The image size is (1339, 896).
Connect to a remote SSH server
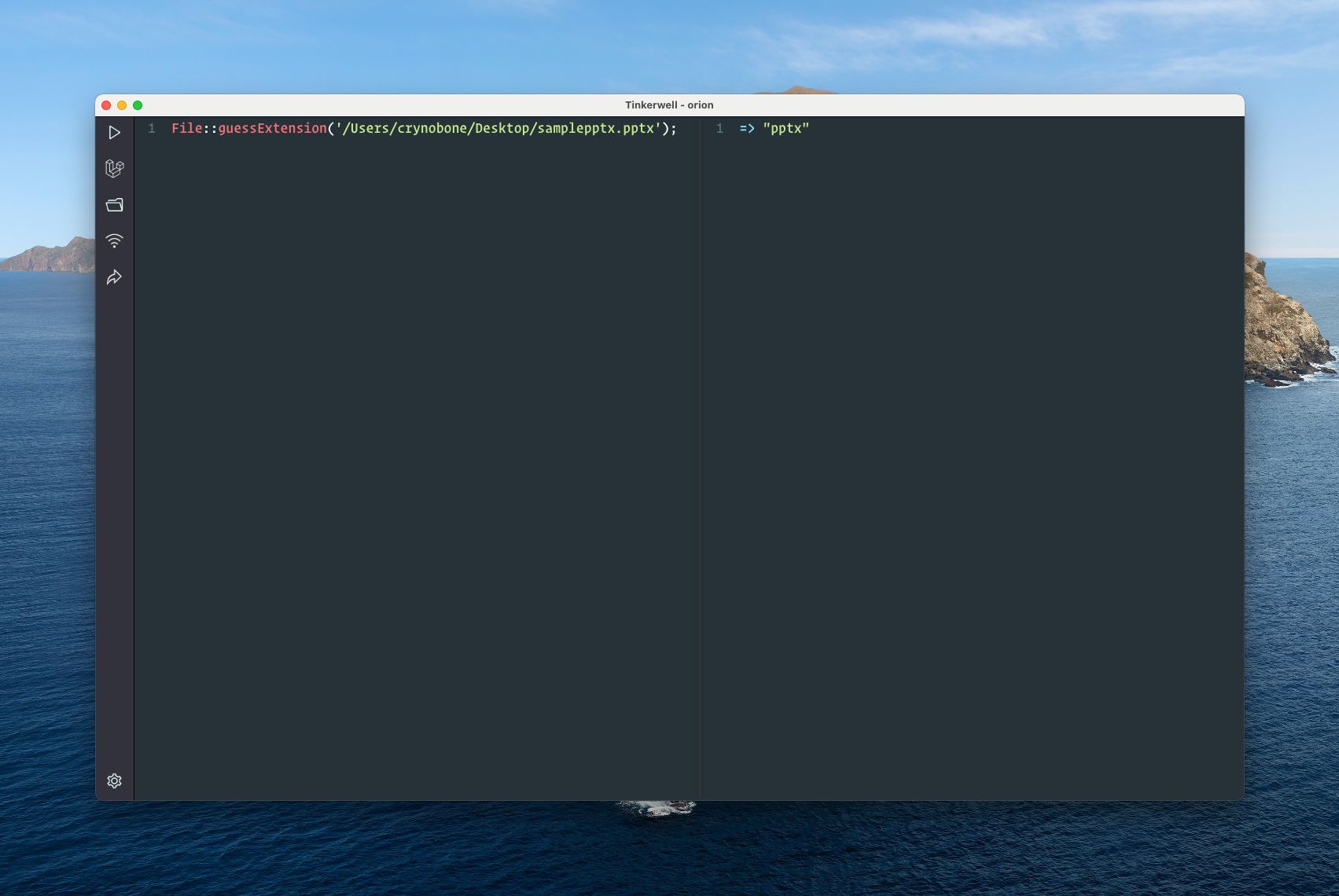115,241
